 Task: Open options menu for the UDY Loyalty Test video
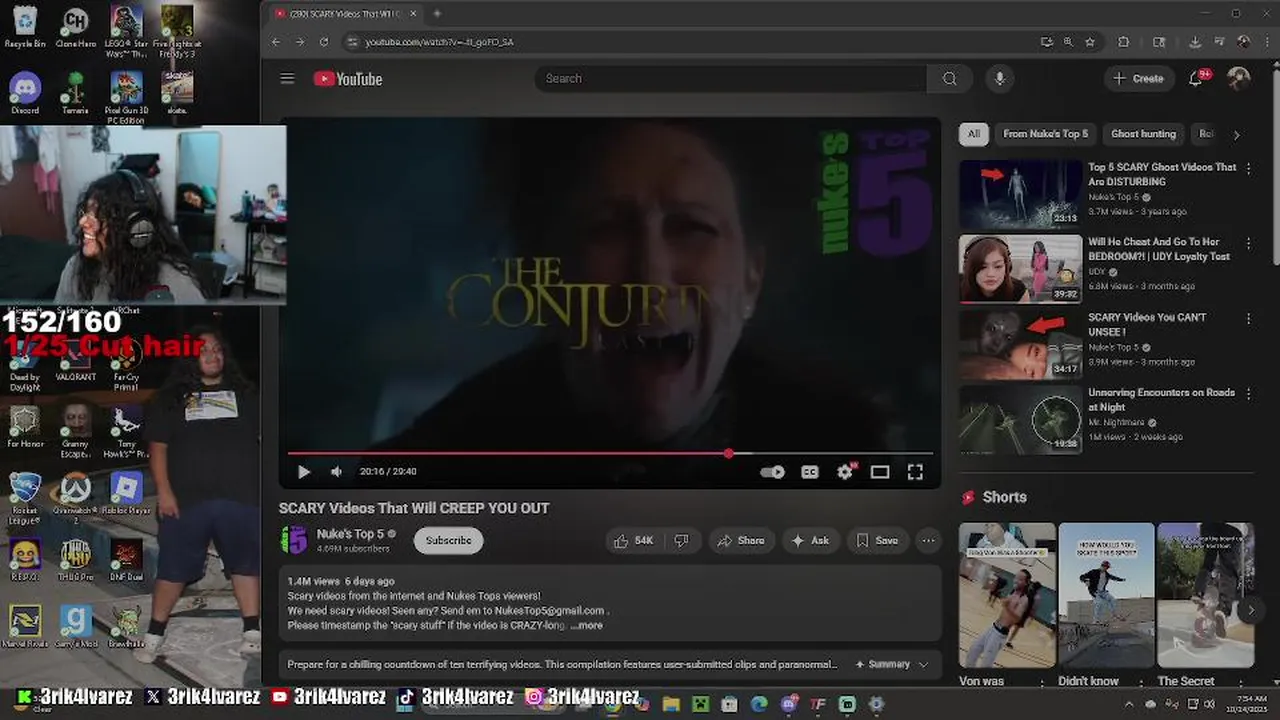[1248, 244]
